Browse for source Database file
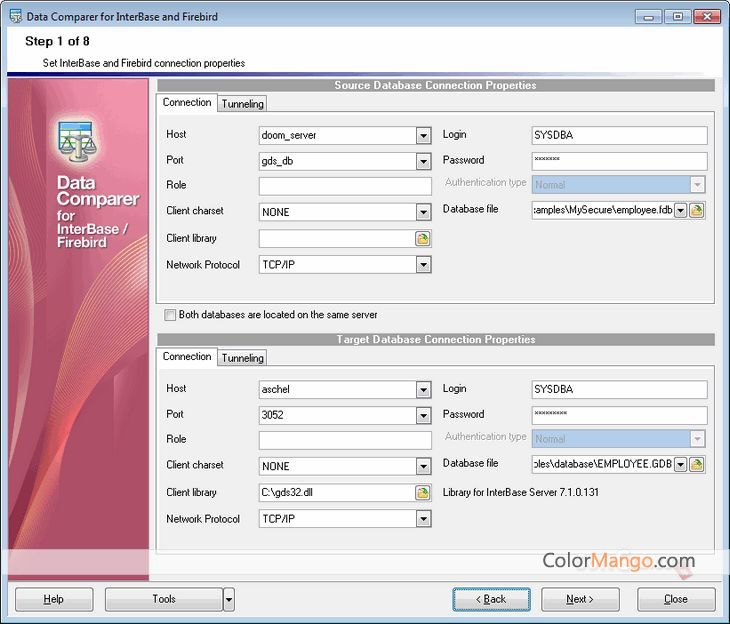Viewport: 730px width, 624px height. 696,210
